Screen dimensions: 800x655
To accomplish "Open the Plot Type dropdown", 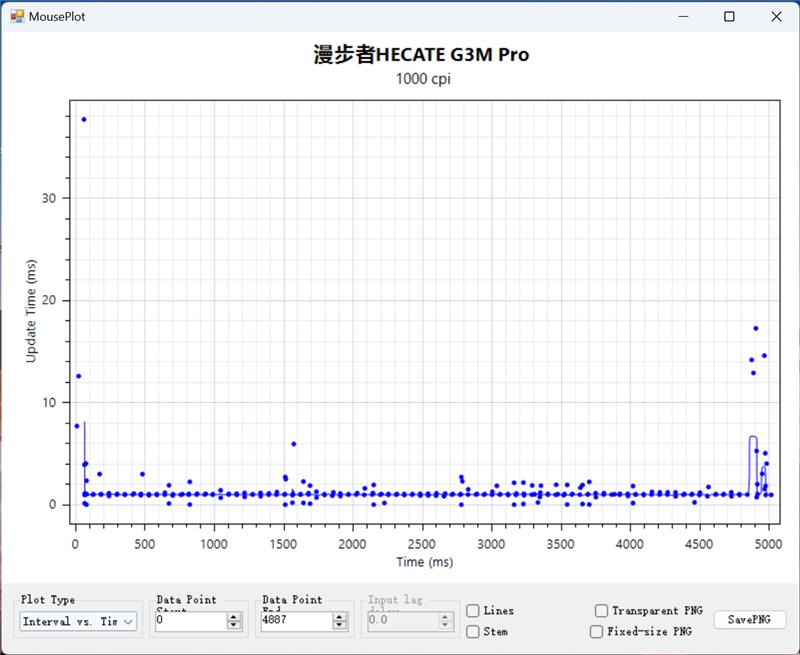I will pos(78,622).
